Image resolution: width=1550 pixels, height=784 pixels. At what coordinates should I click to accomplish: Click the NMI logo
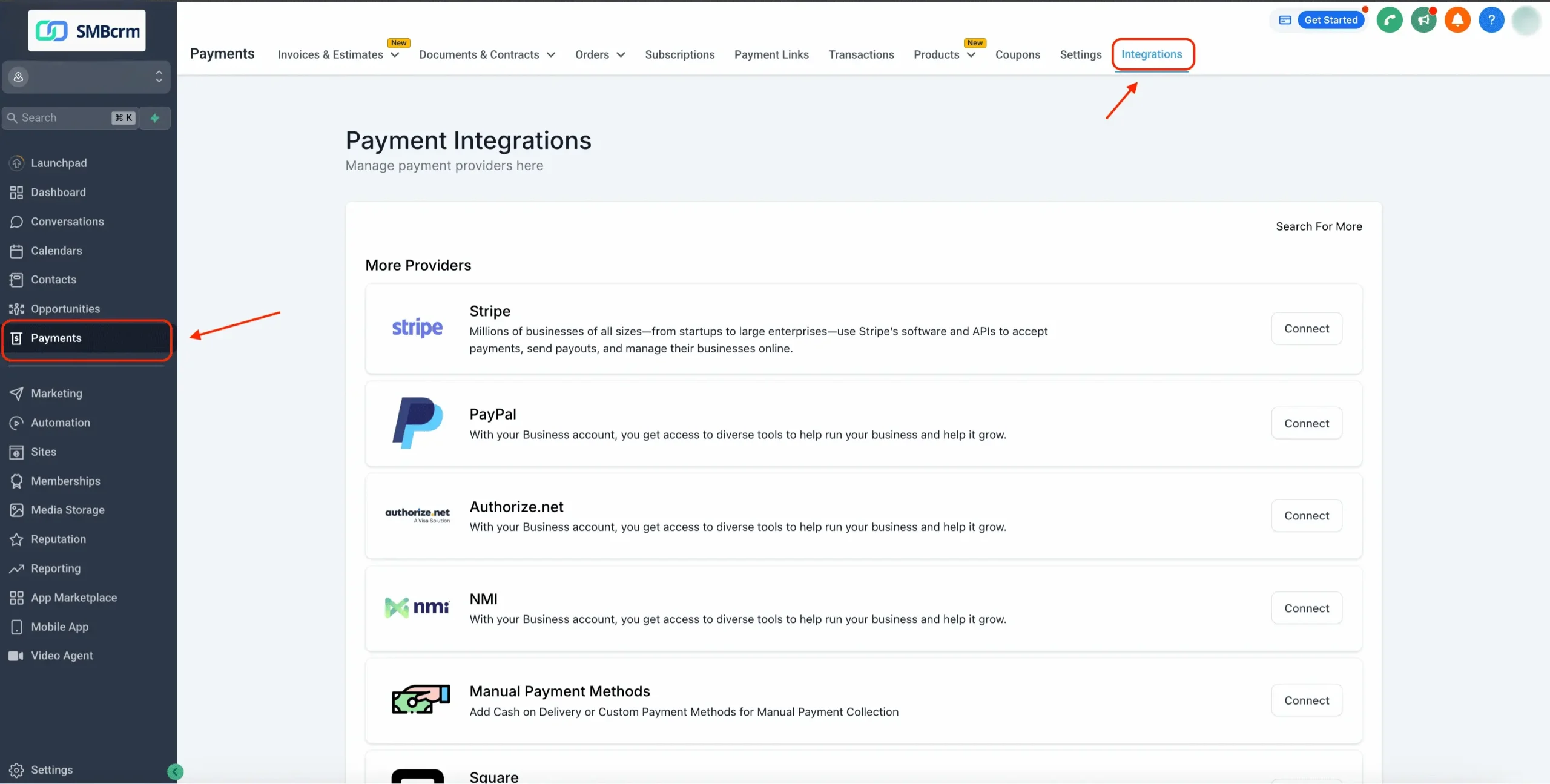click(x=417, y=608)
